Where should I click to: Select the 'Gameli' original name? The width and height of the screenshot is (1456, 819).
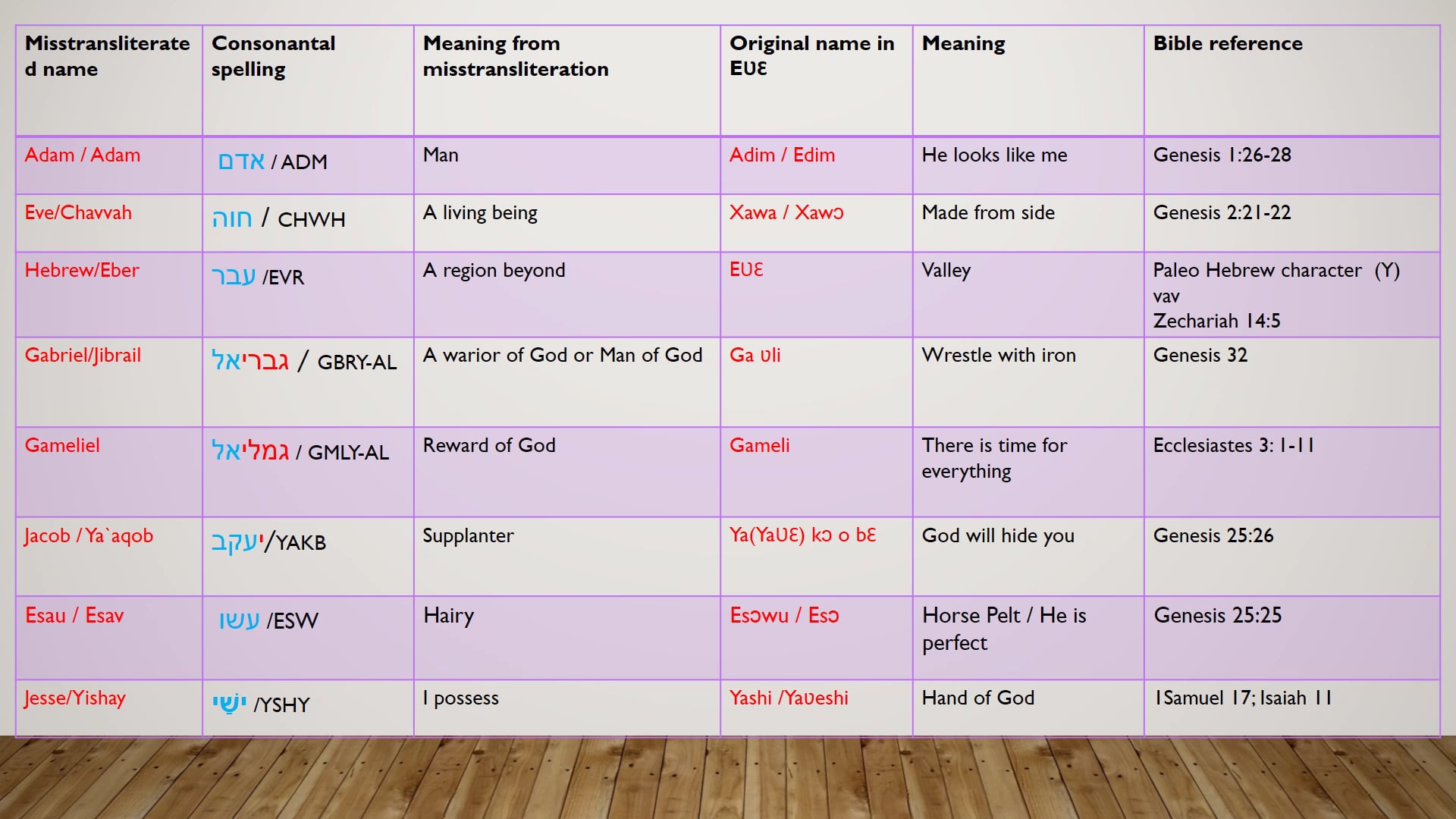pyautogui.click(x=759, y=446)
